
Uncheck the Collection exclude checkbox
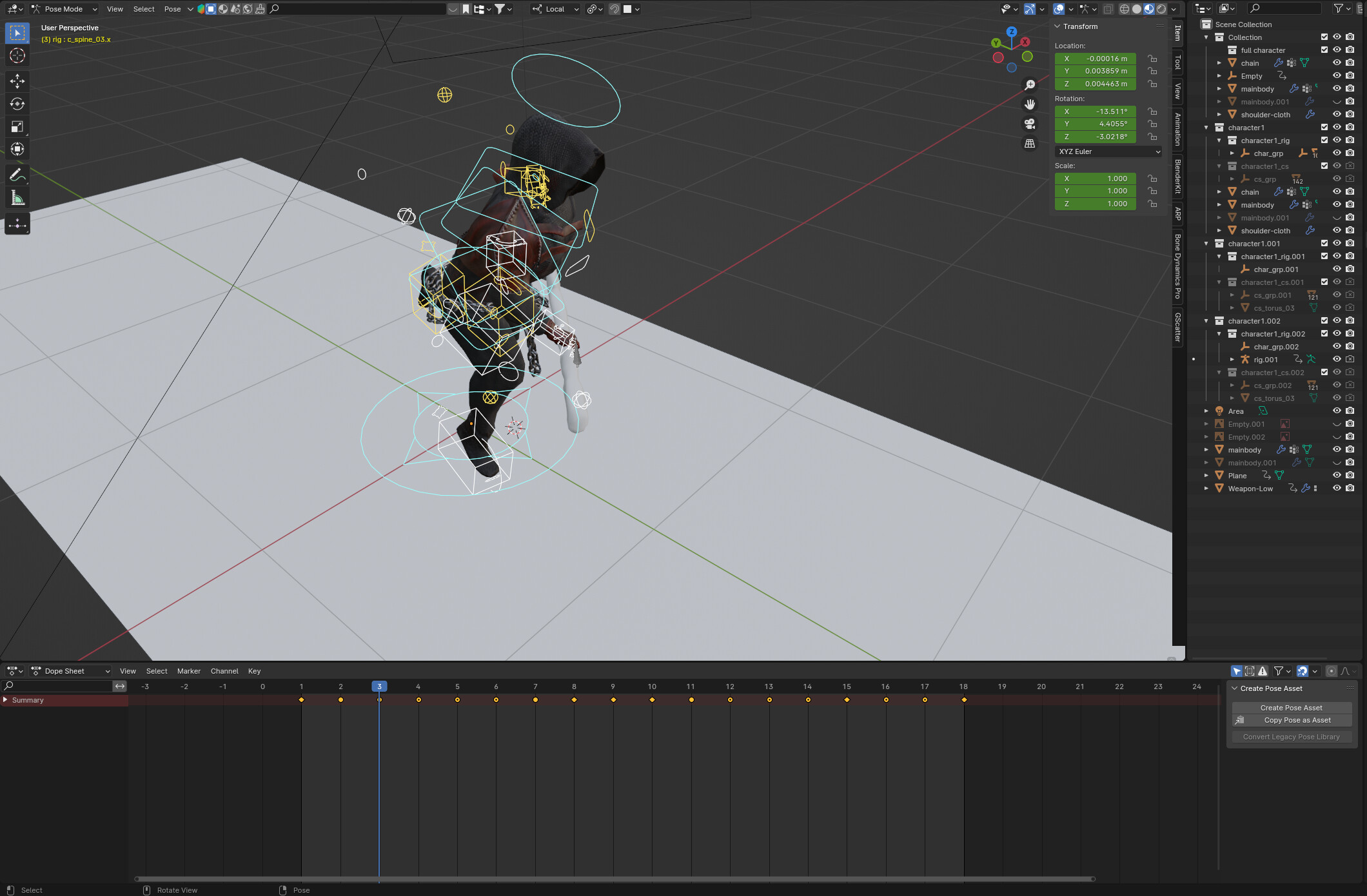(1324, 37)
